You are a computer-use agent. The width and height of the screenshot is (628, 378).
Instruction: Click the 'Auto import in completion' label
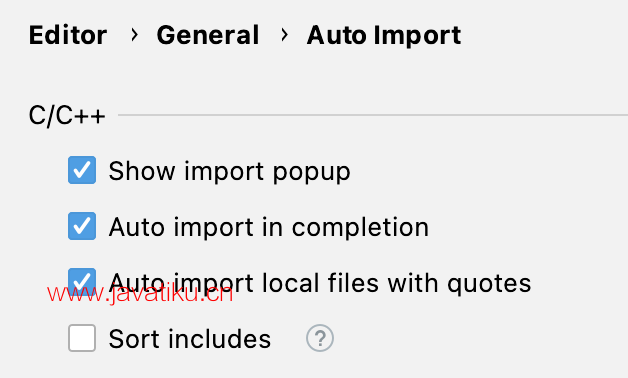(269, 227)
